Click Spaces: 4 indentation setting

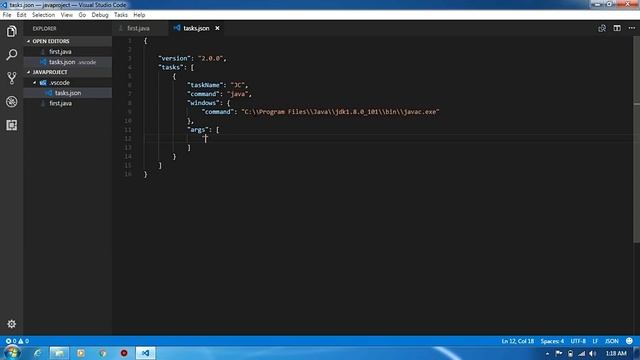point(552,341)
